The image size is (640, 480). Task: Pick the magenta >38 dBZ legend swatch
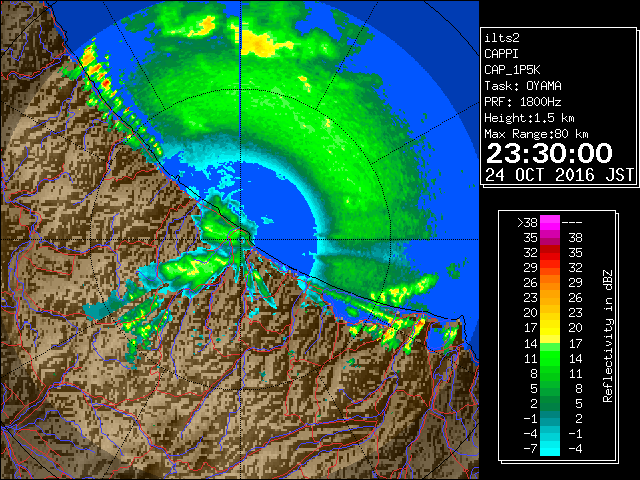pos(550,222)
